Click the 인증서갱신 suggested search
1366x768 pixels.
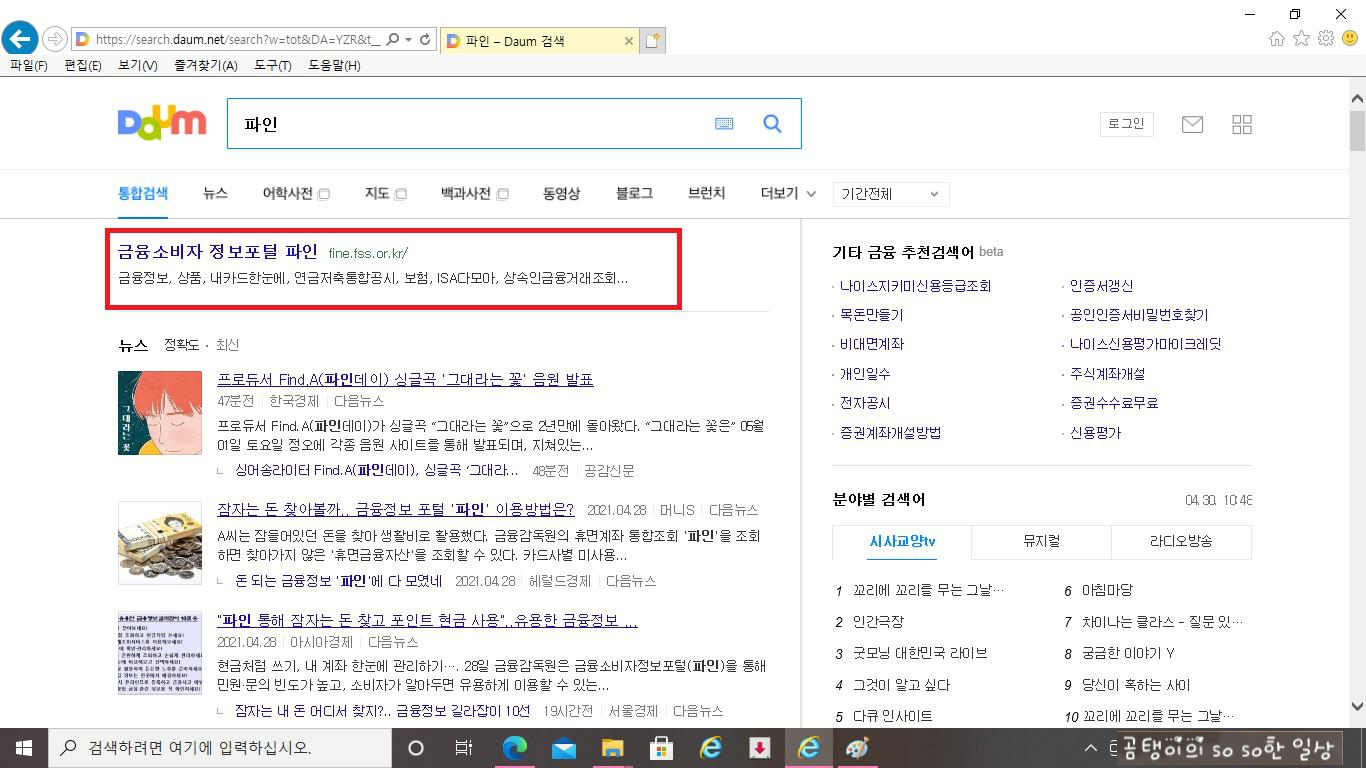click(1101, 286)
